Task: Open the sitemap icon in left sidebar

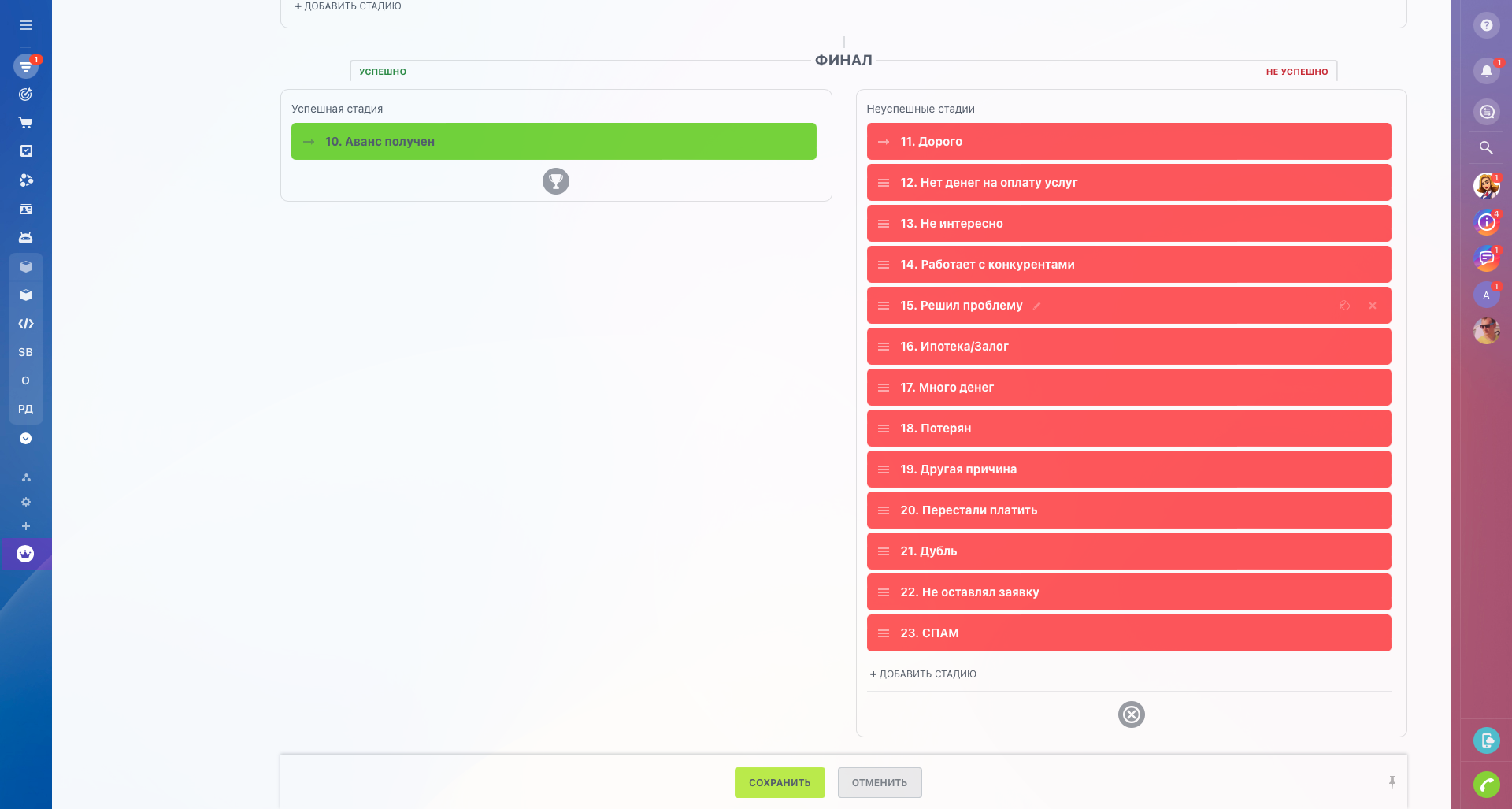Action: pyautogui.click(x=26, y=477)
